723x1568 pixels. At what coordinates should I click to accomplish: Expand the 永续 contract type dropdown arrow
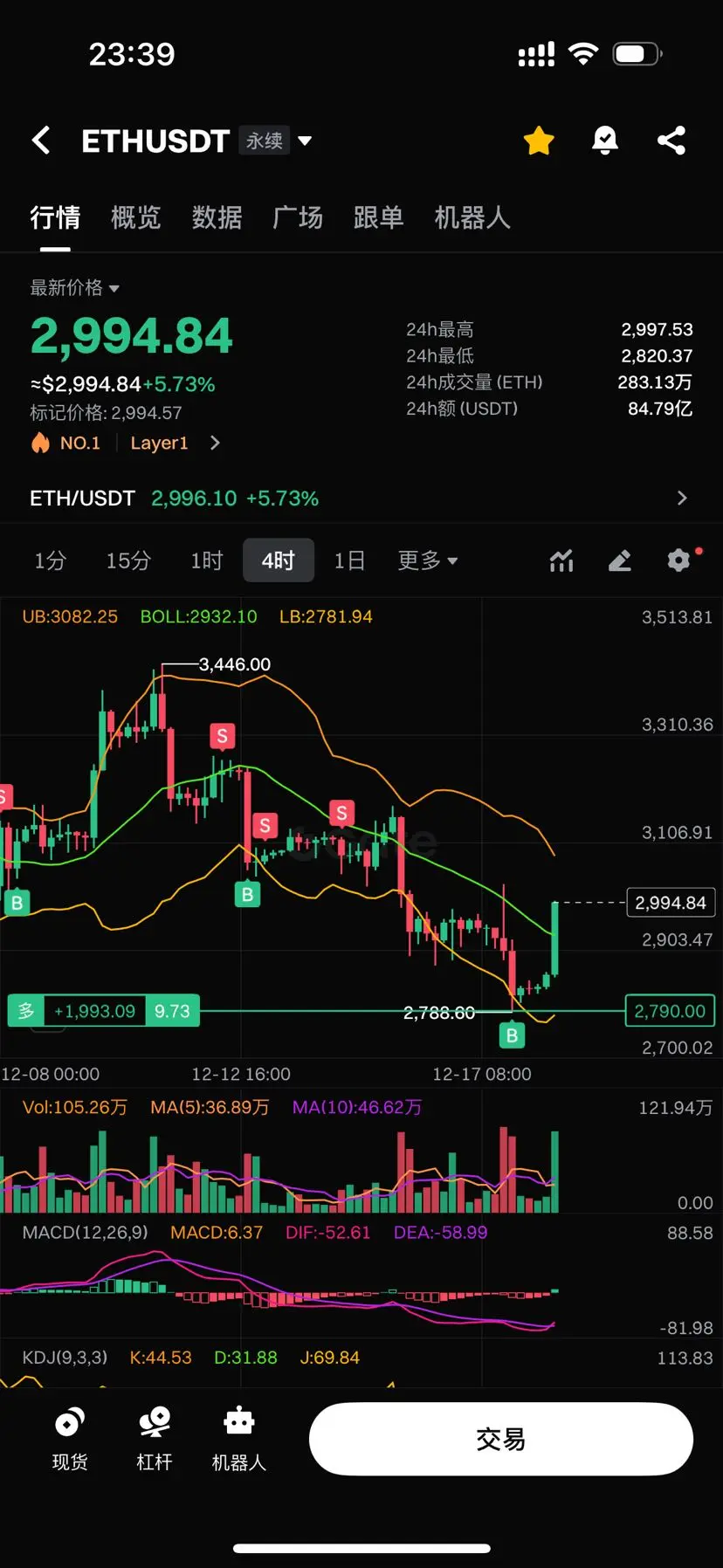click(305, 141)
